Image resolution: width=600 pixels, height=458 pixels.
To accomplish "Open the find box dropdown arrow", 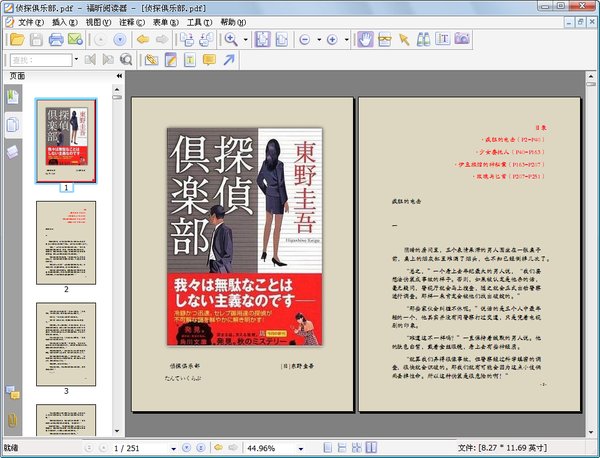I will [x=76, y=60].
